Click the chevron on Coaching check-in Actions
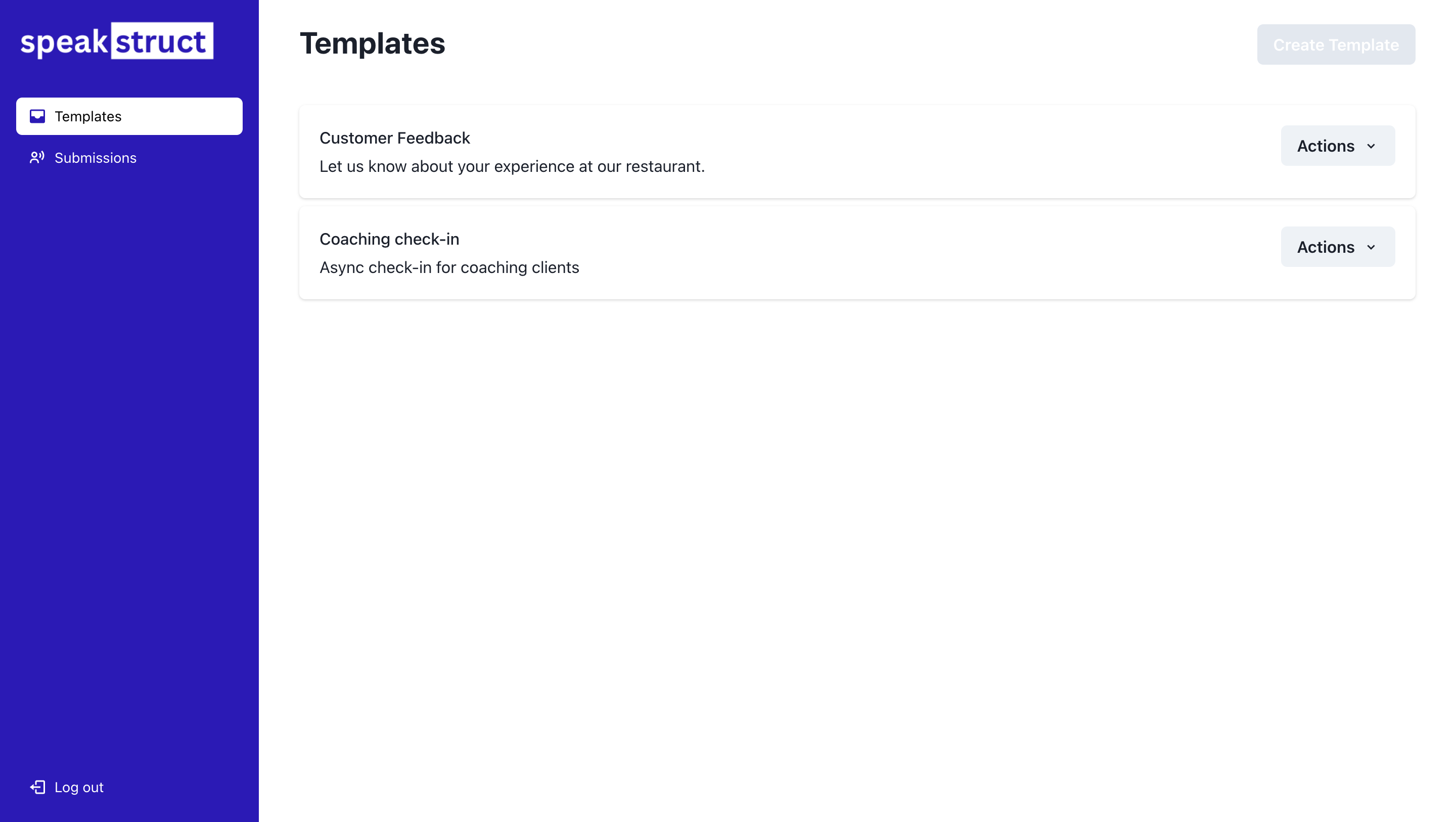The height and width of the screenshot is (822, 1456). pos(1371,247)
